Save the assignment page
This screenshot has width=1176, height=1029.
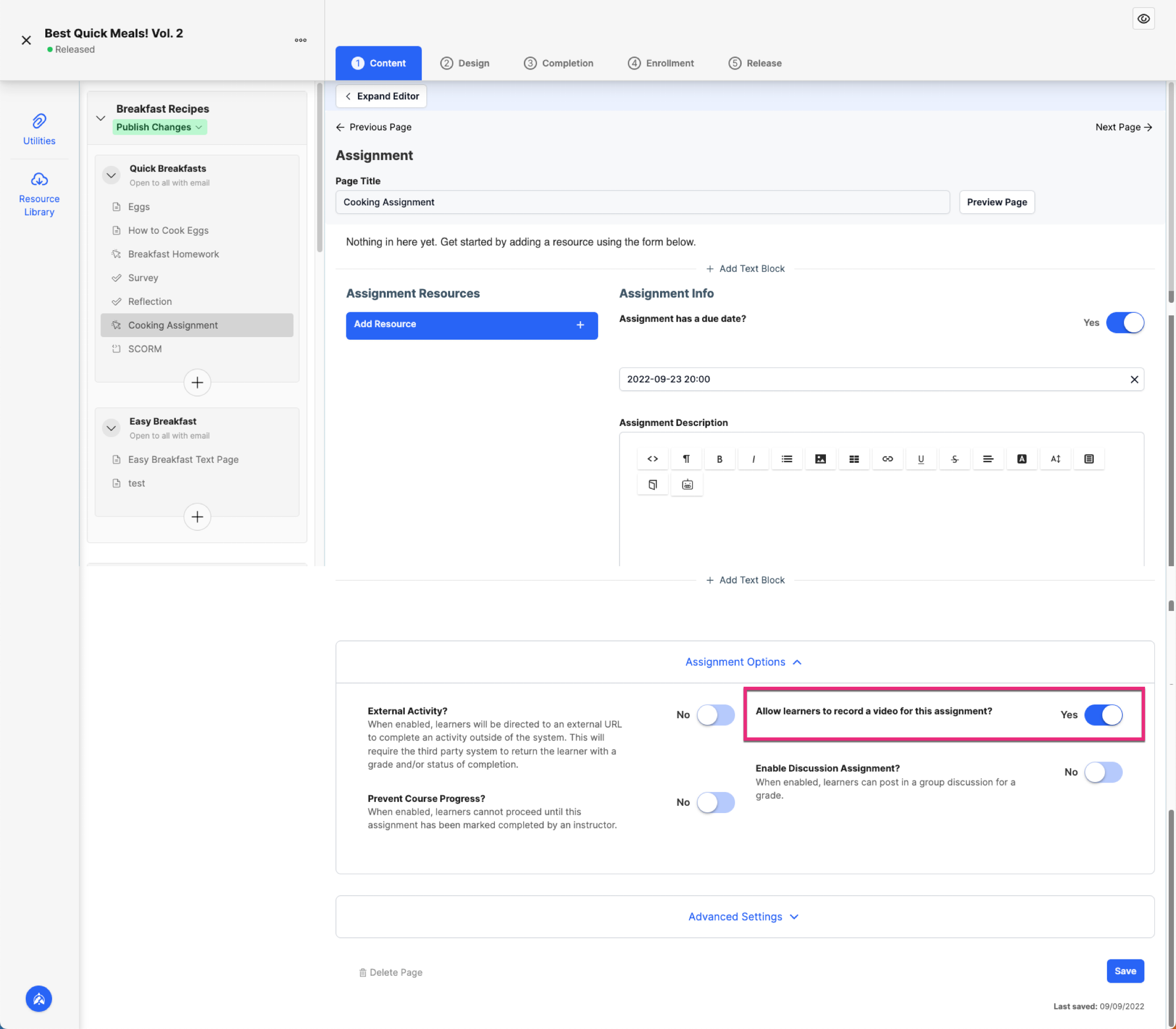(1124, 971)
